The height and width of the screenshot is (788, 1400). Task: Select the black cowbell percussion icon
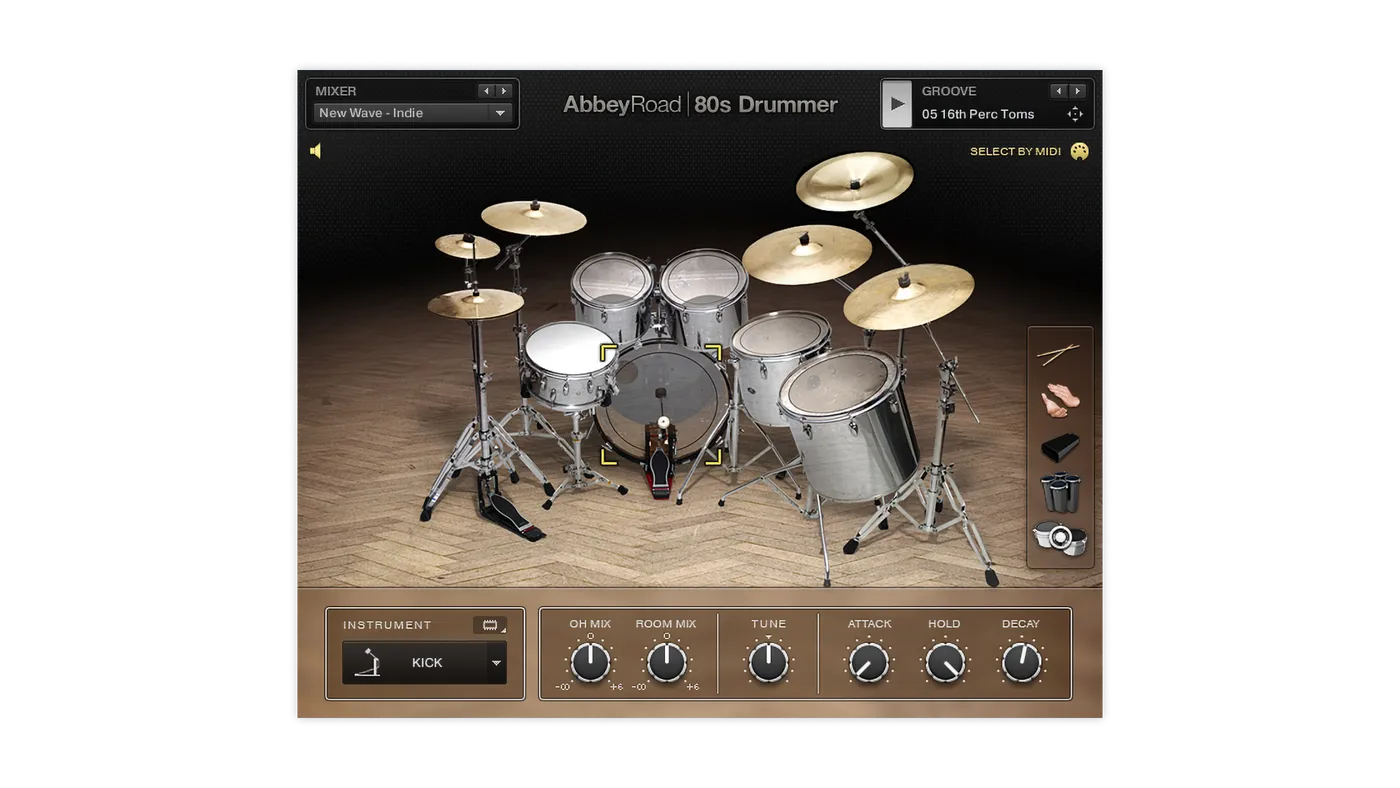tap(1060, 447)
